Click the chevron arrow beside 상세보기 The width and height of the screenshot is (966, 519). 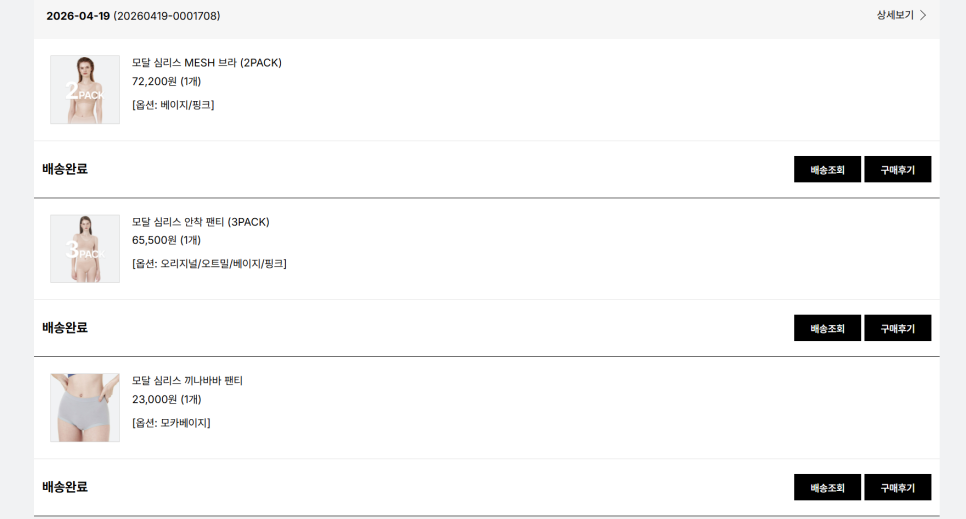pyautogui.click(x=923, y=15)
